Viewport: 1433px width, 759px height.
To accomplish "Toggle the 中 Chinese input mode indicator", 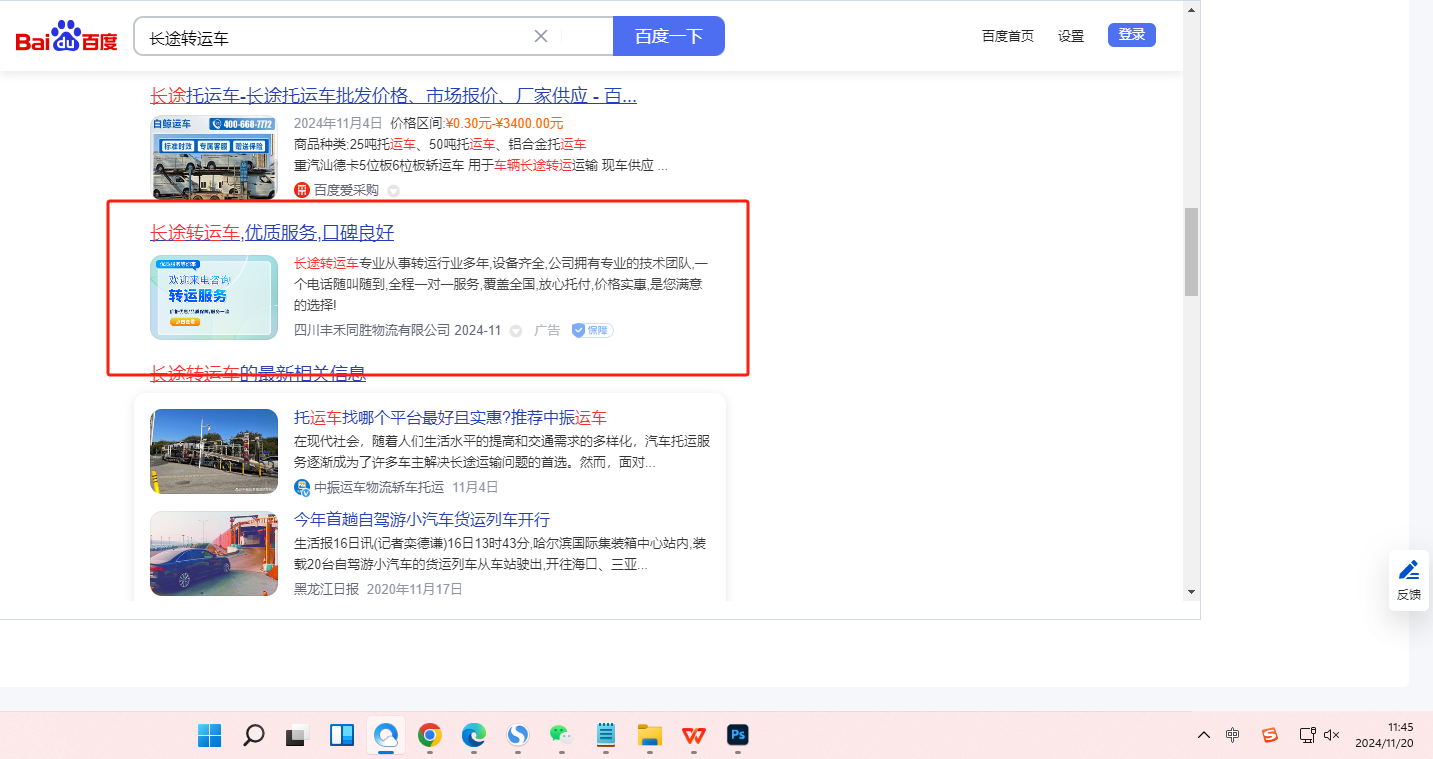I will (x=1233, y=735).
